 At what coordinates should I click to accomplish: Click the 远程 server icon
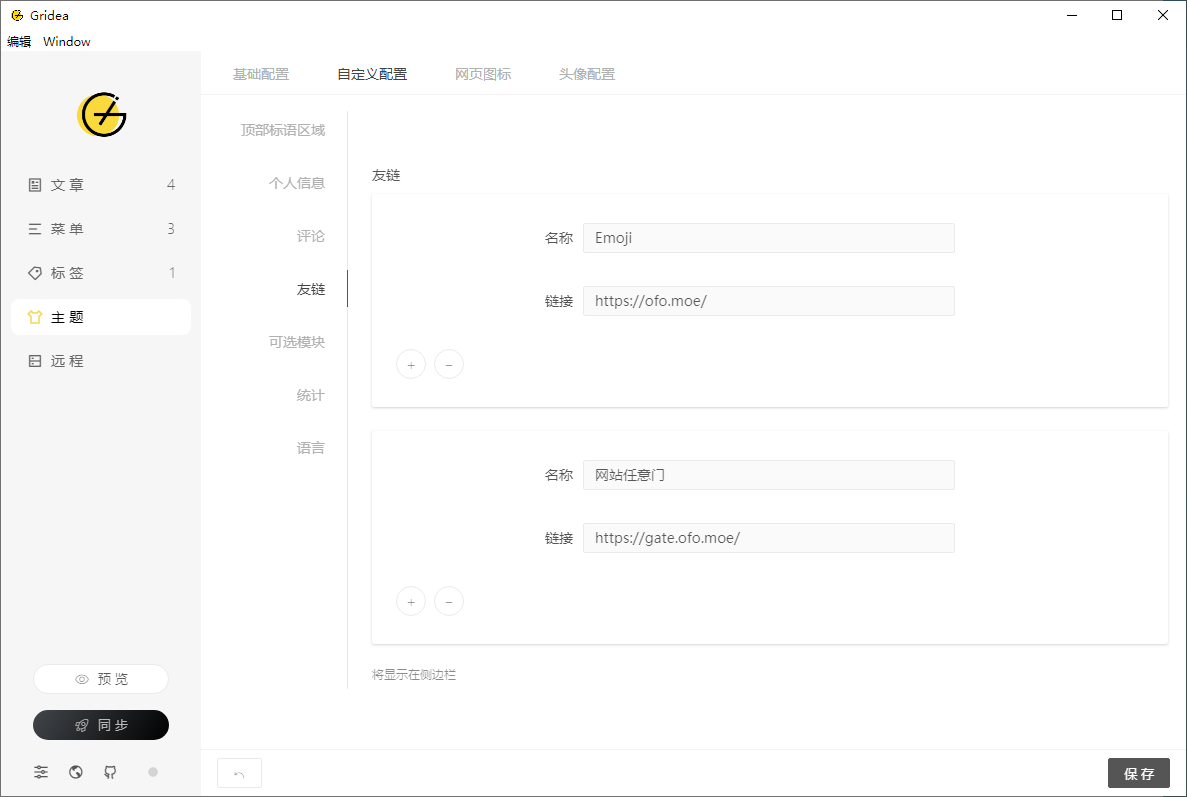[35, 361]
